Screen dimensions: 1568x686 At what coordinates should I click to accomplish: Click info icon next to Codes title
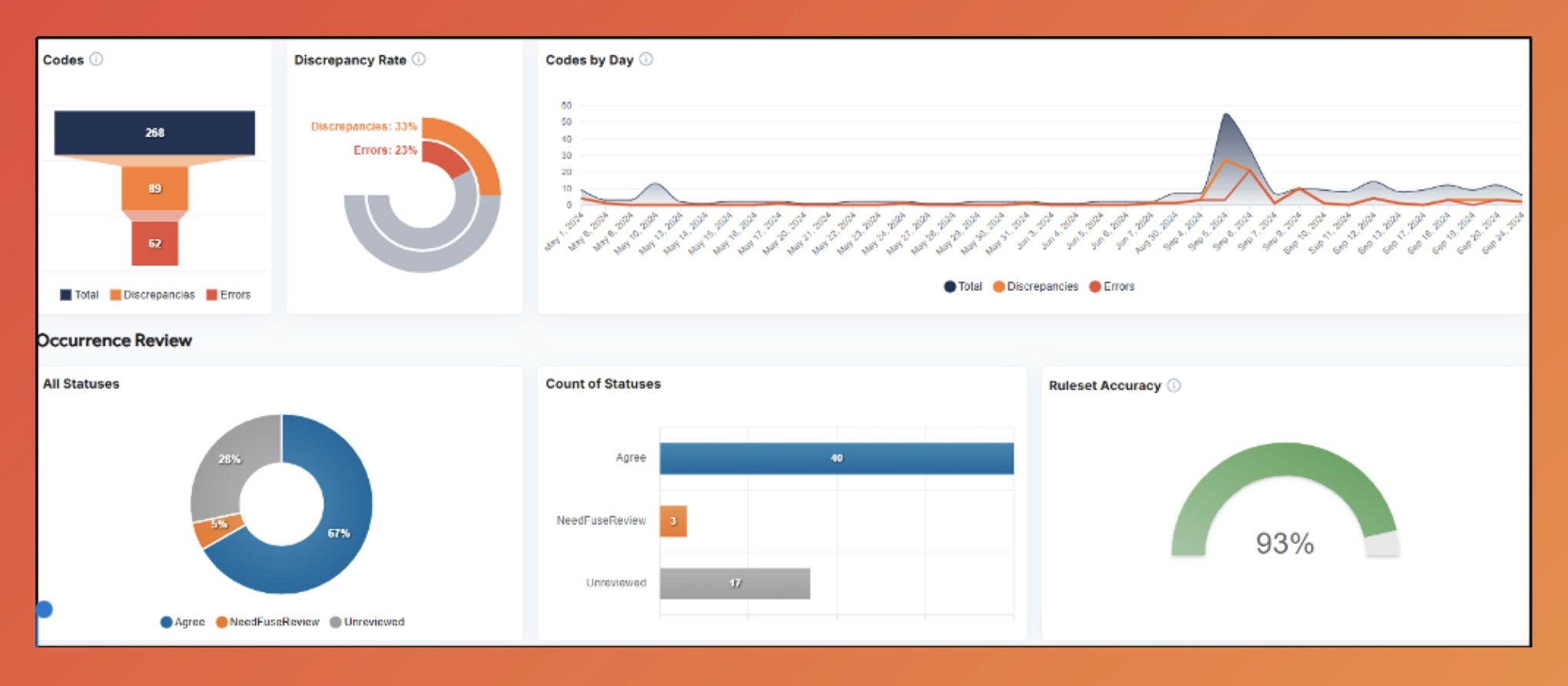tap(96, 59)
